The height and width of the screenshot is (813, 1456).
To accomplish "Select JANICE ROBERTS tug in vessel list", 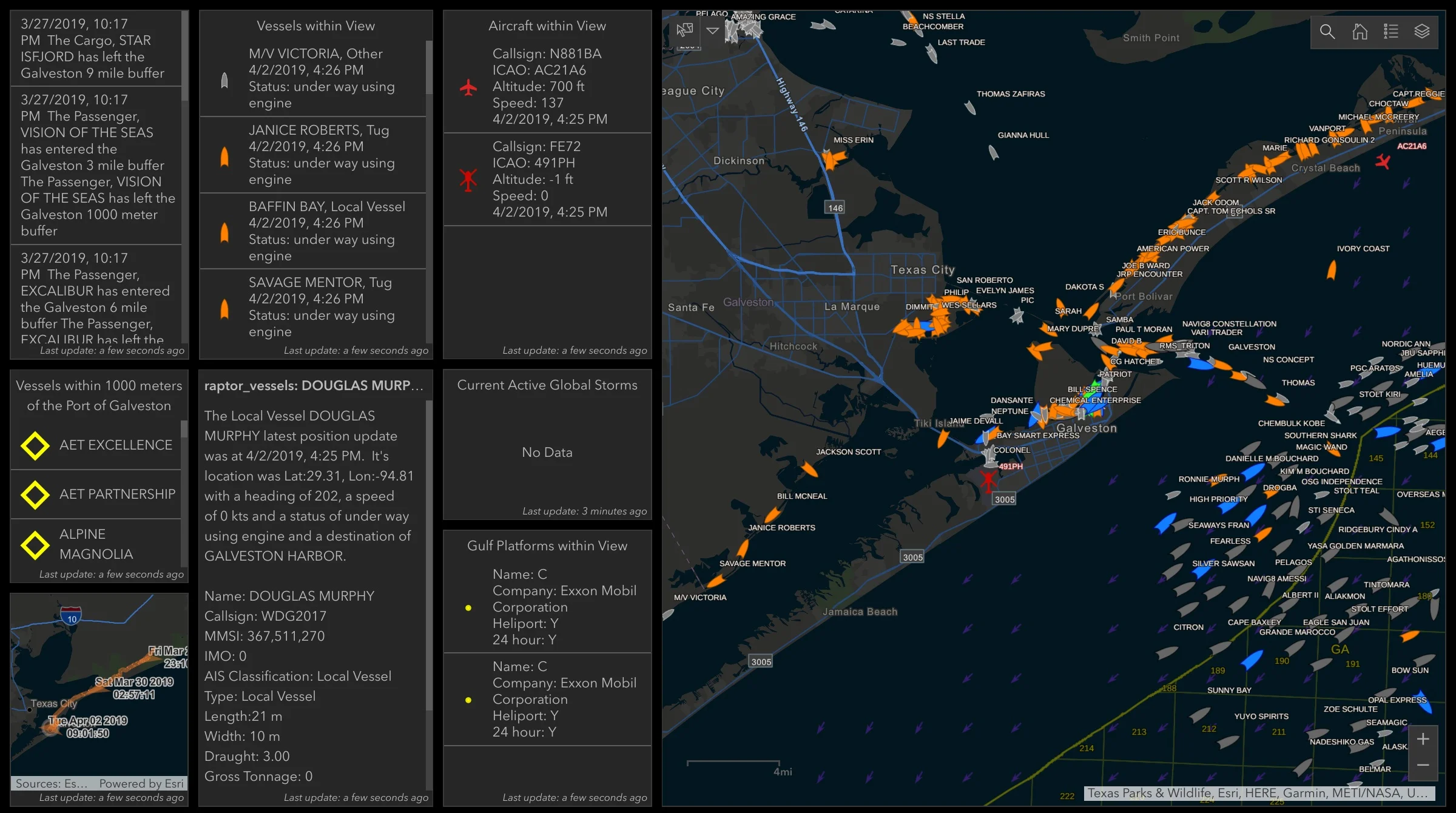I will [318, 155].
